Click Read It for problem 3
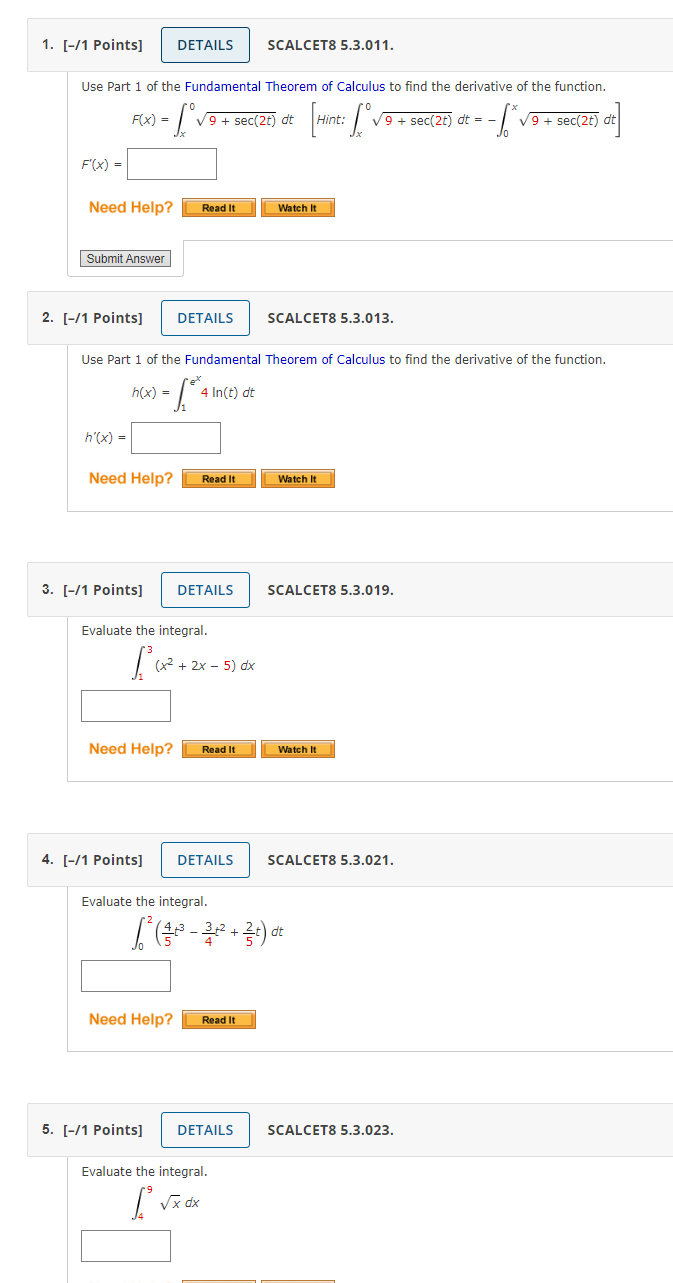This screenshot has width=673, height=1283. (x=218, y=748)
